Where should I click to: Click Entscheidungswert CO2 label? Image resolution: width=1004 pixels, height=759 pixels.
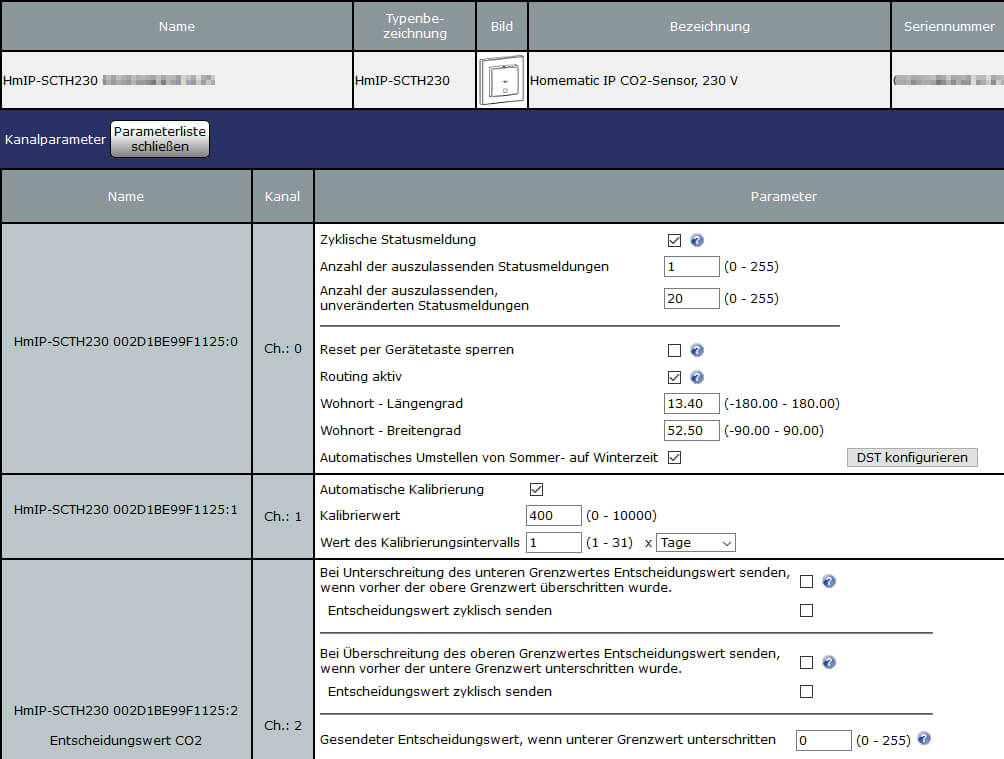coord(126,740)
